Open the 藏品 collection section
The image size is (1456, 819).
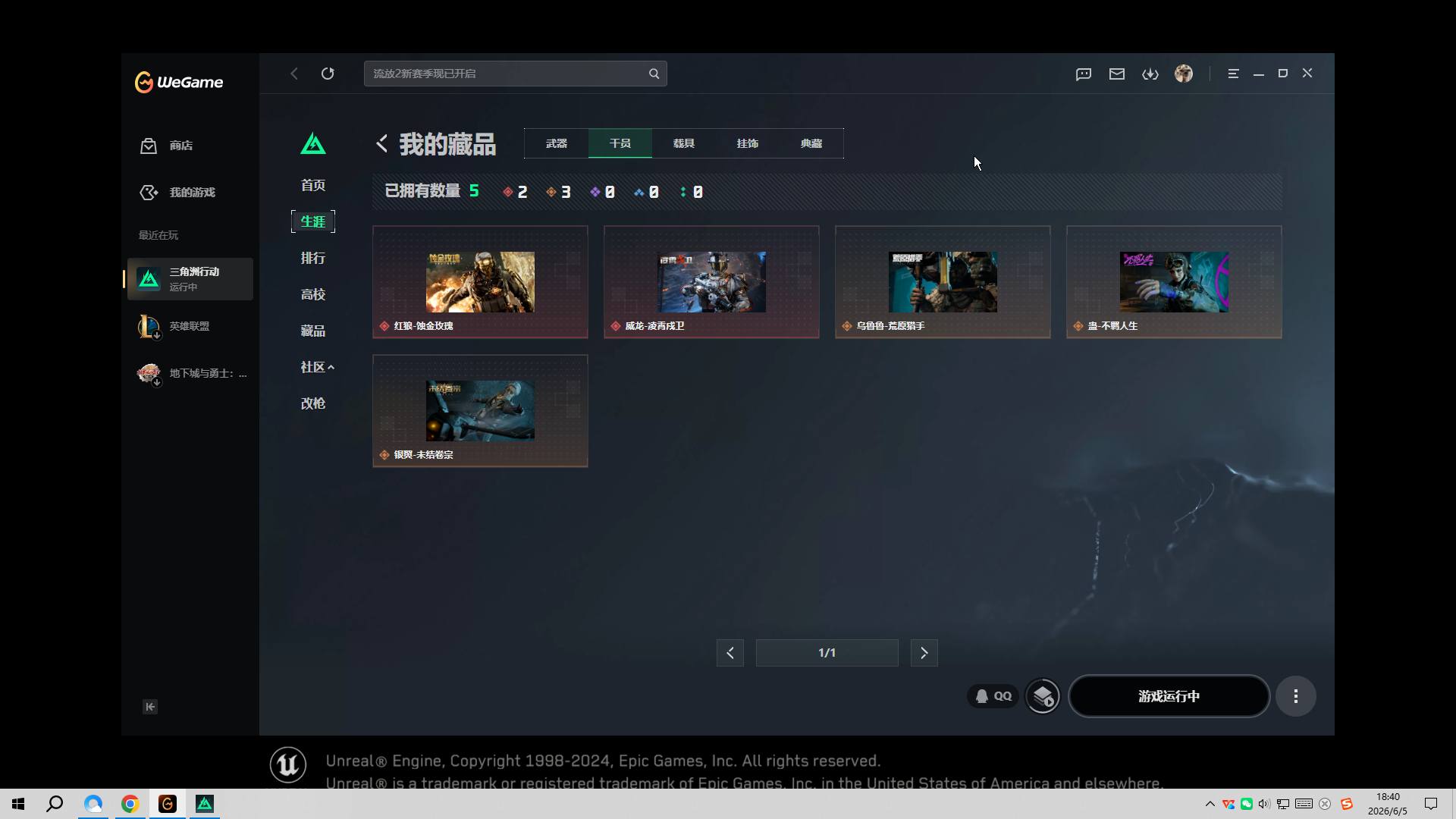[x=313, y=331]
